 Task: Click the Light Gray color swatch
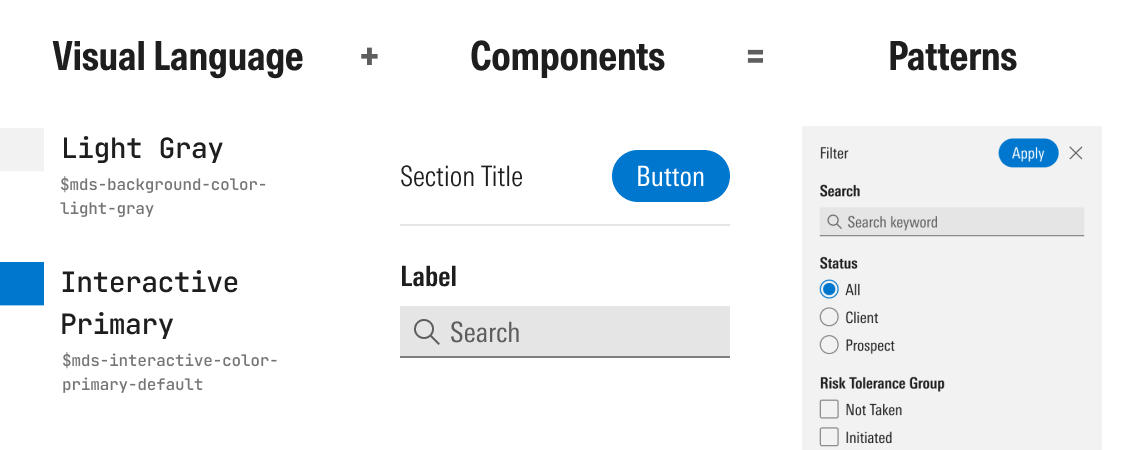pos(21,149)
